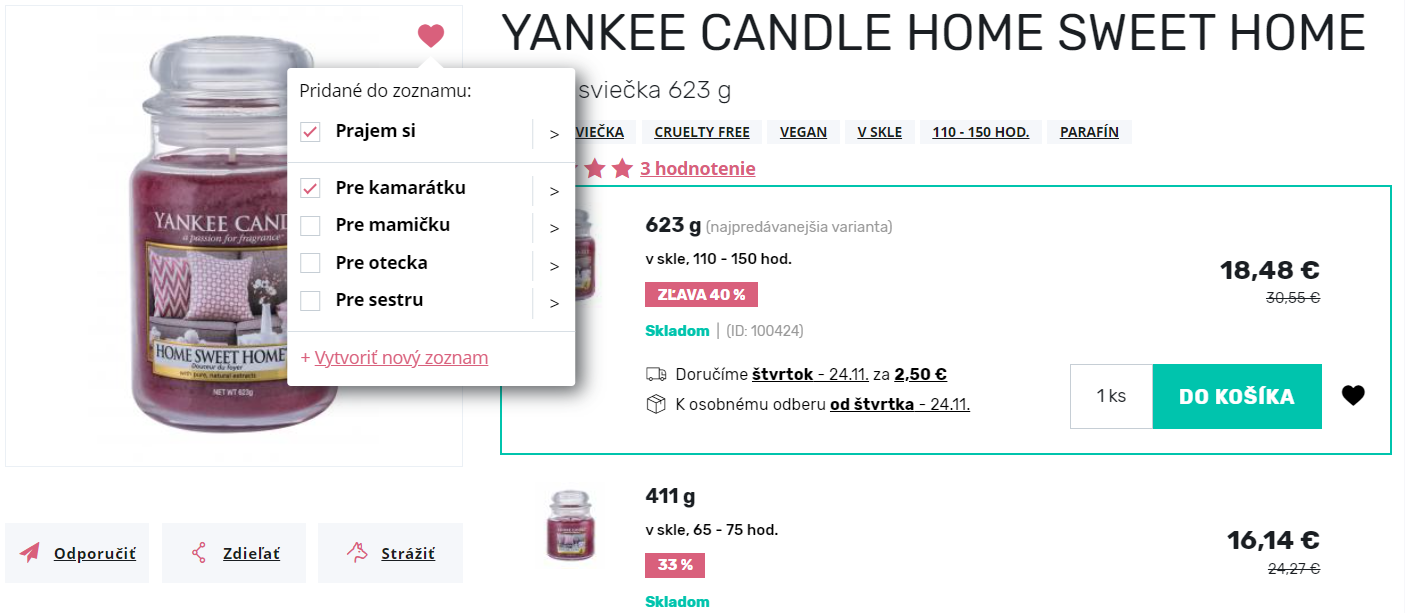Click the 1 ks quantity field
This screenshot has width=1405, height=613.
click(x=1111, y=396)
